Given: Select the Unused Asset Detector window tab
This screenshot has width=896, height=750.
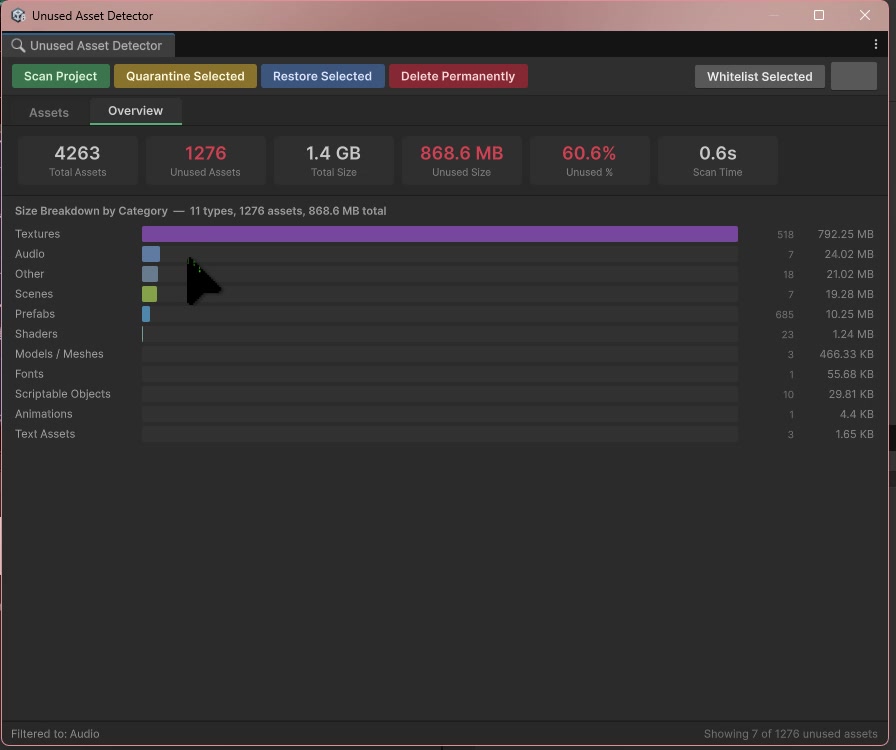Looking at the screenshot, I should pyautogui.click(x=88, y=45).
